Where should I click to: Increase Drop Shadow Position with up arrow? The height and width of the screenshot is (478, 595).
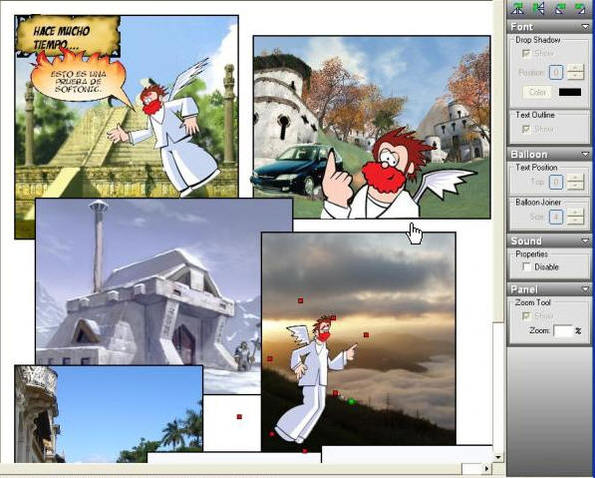pos(575,68)
